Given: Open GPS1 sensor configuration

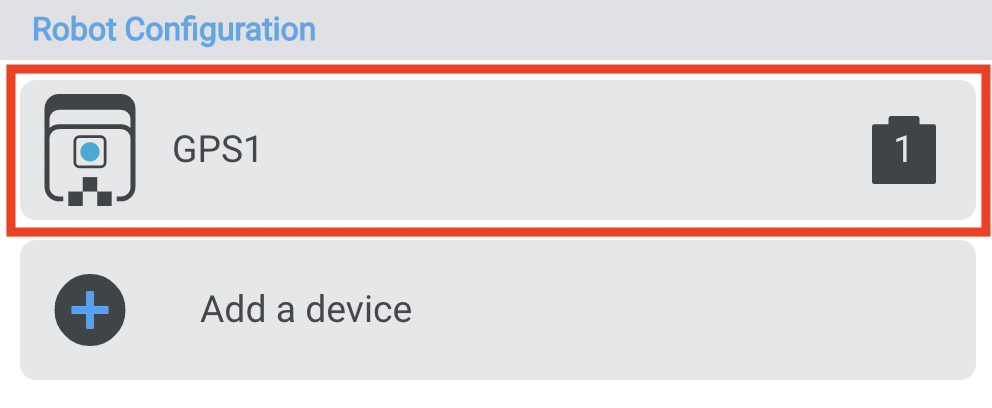Looking at the screenshot, I should click(x=497, y=150).
